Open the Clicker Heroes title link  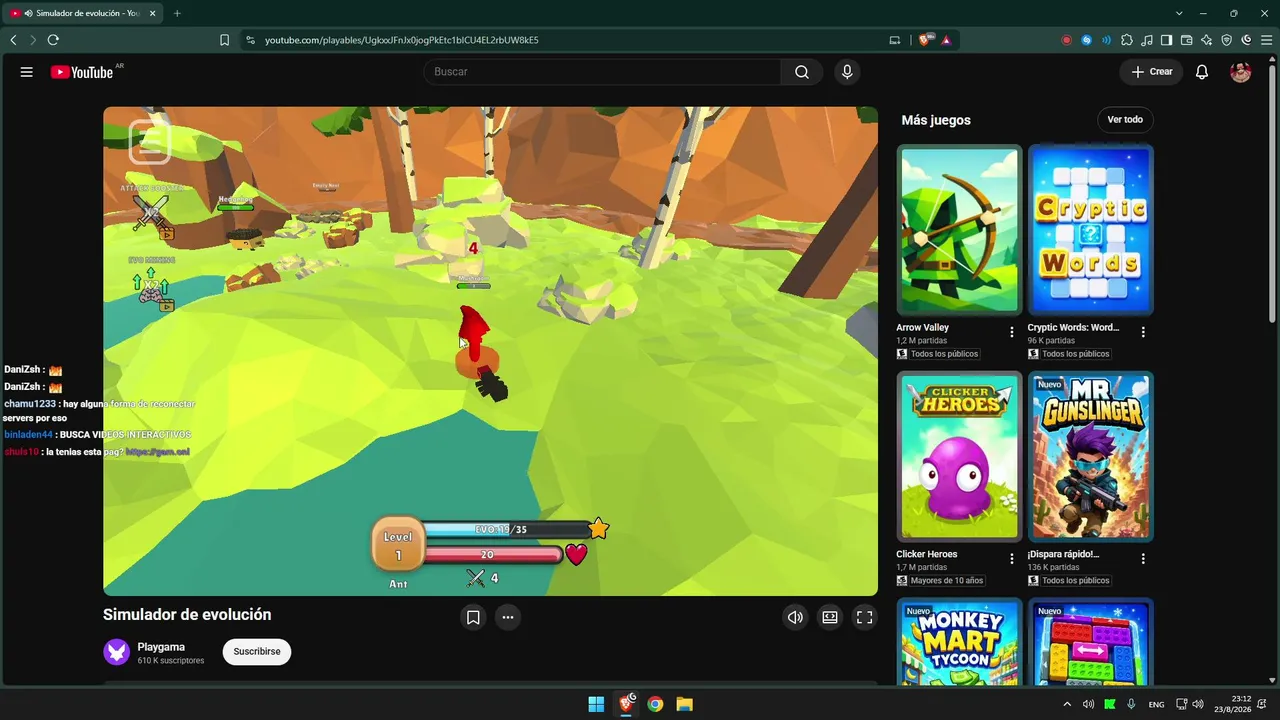click(x=927, y=554)
